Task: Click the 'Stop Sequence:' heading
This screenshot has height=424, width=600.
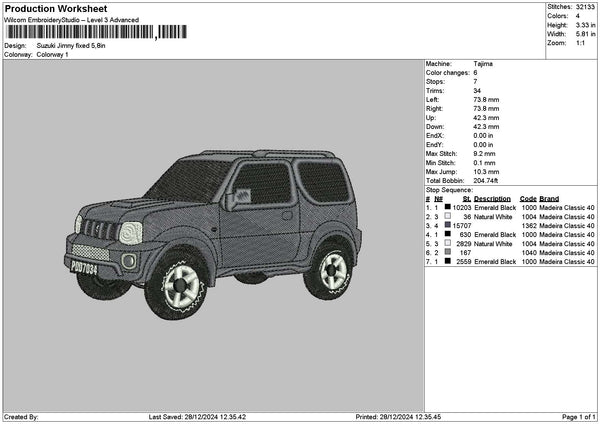Action: 449,190
